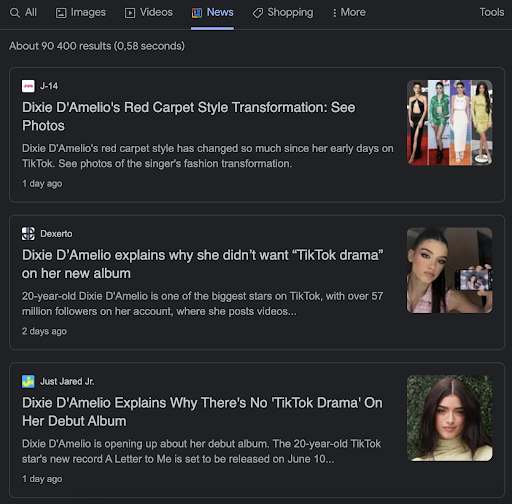Click the Dexerto source favicon
This screenshot has width=512, height=504.
[28, 234]
